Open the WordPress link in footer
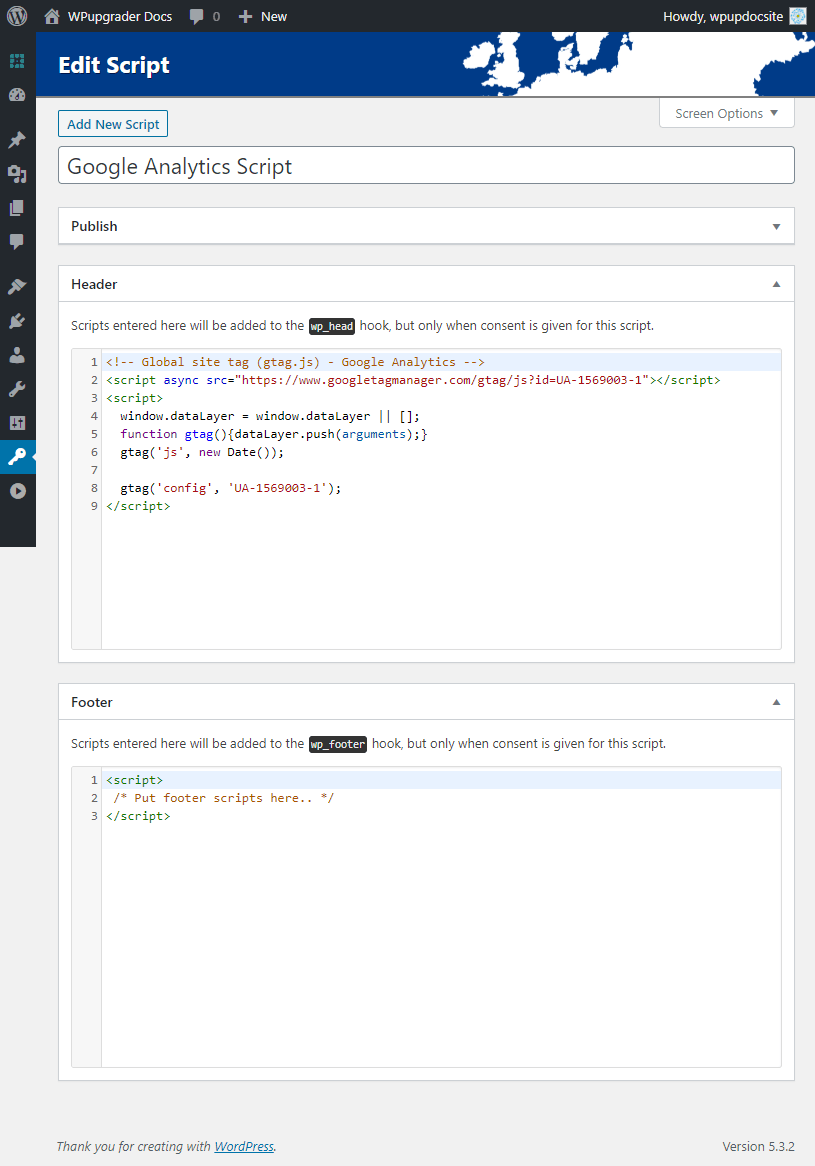The height and width of the screenshot is (1166, 815). [244, 1146]
